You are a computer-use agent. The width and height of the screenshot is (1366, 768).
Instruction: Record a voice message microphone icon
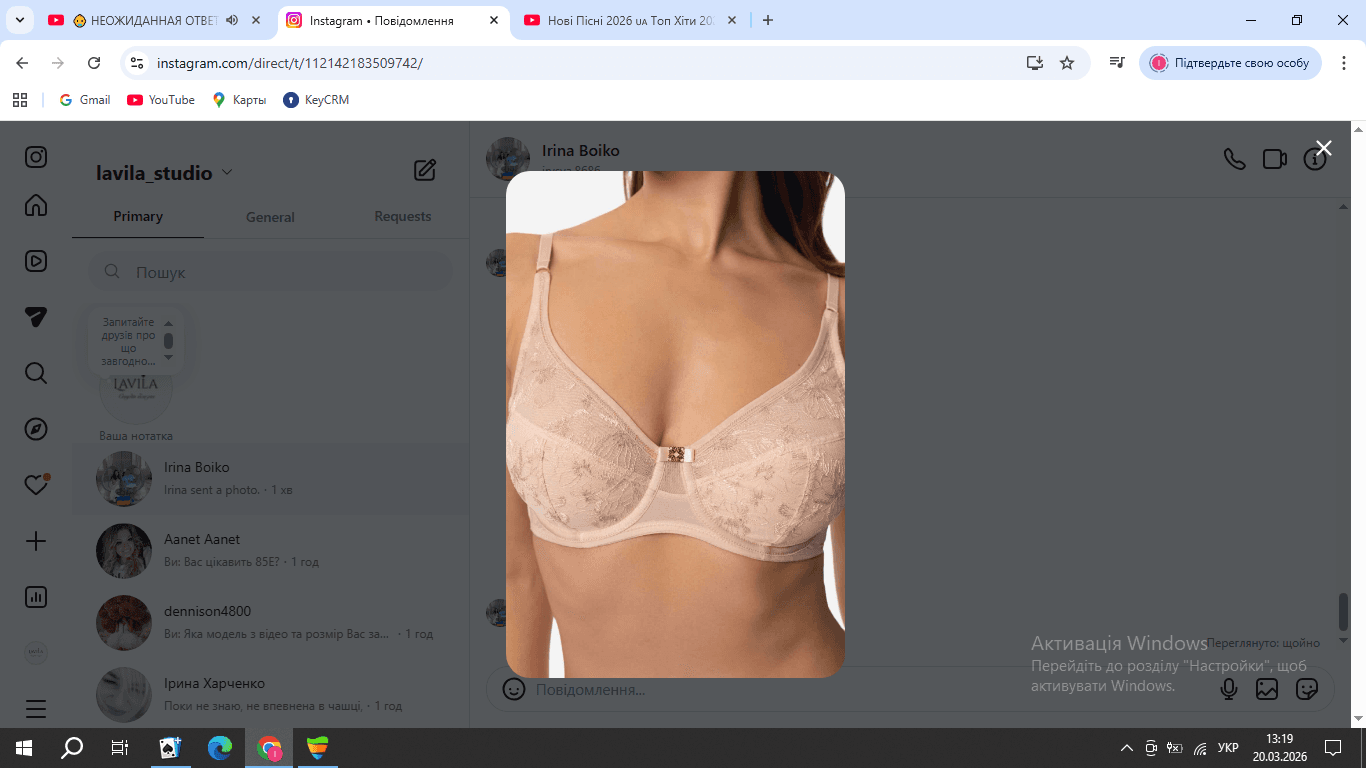pyautogui.click(x=1229, y=689)
